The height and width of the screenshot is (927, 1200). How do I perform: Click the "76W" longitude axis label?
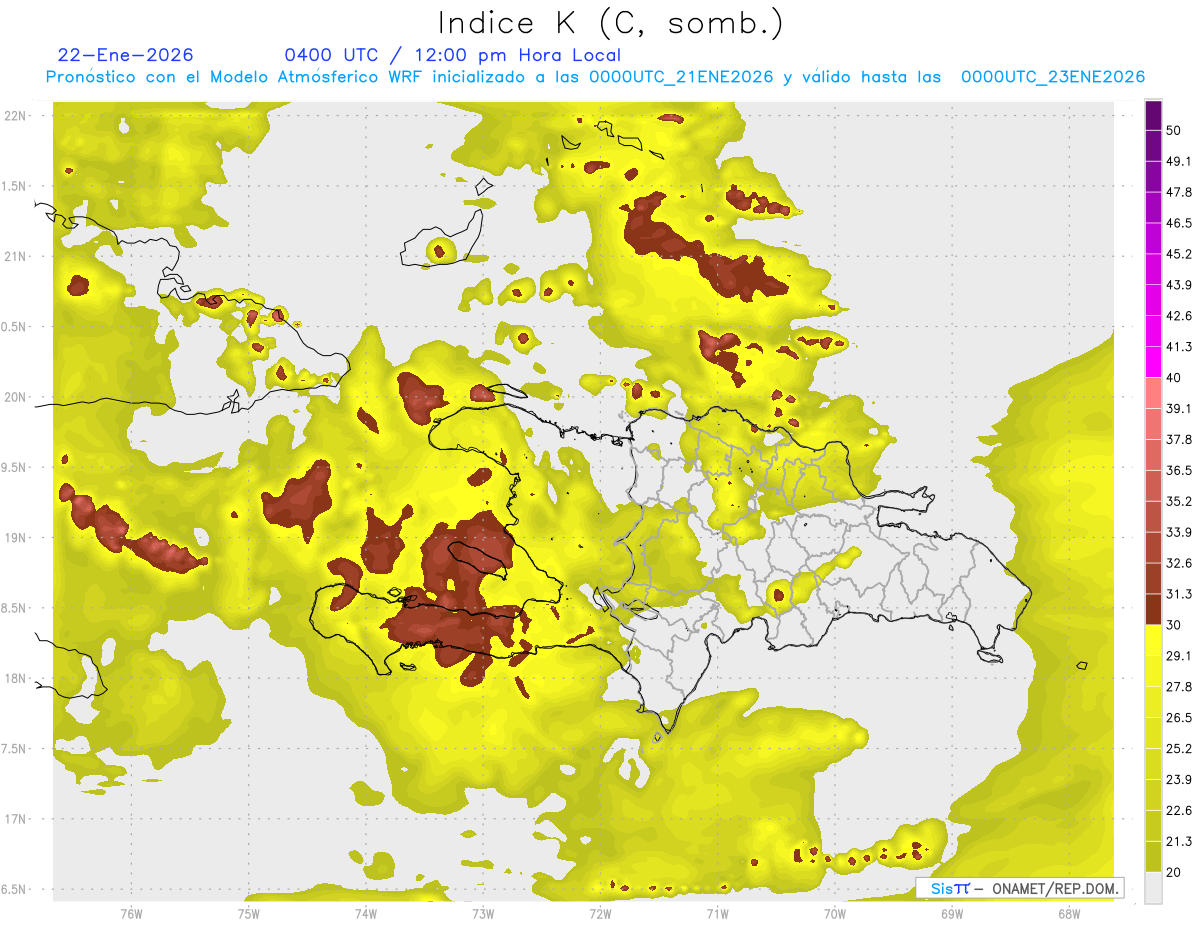tap(131, 914)
